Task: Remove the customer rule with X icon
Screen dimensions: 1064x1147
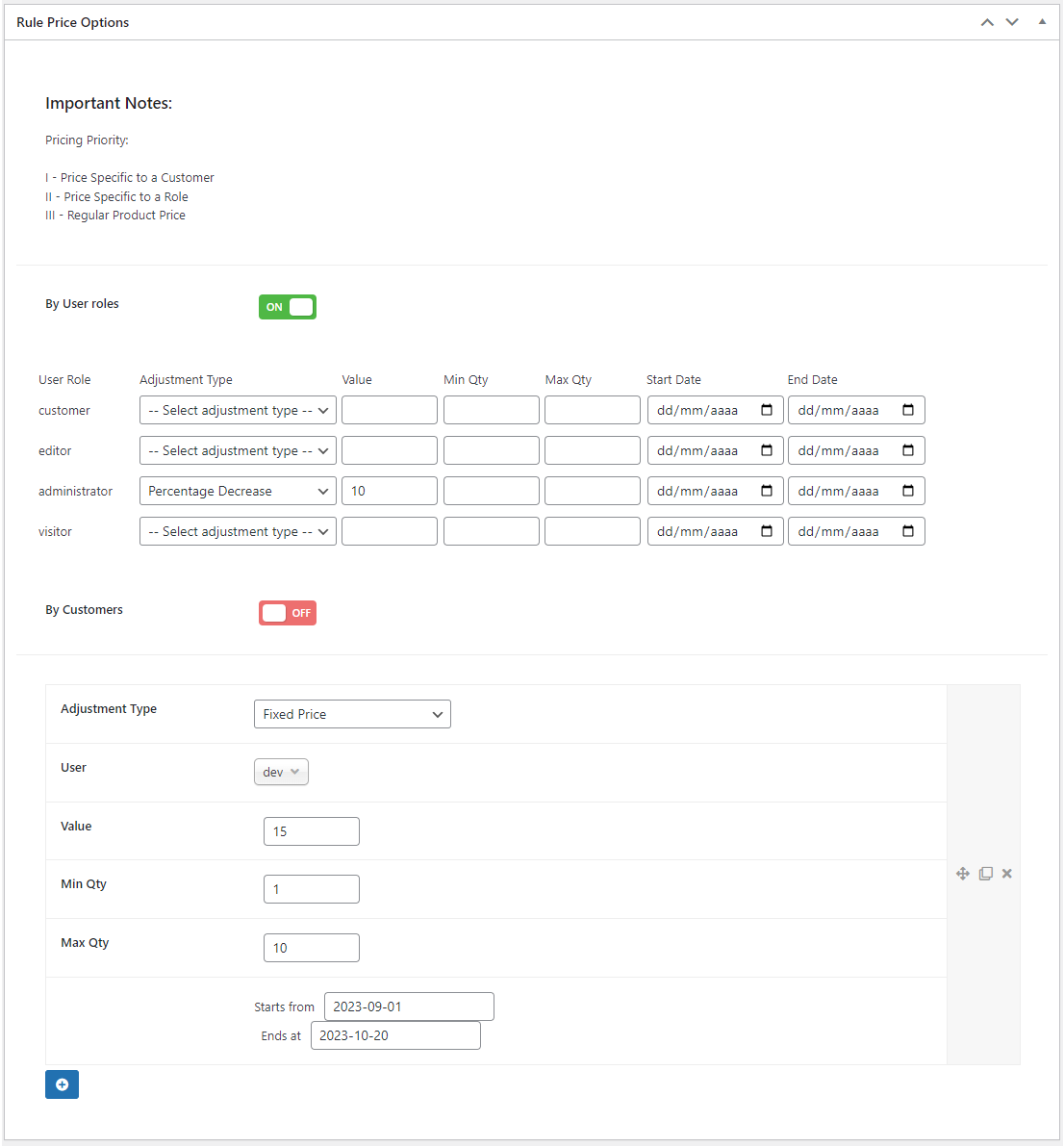Action: [x=1007, y=874]
